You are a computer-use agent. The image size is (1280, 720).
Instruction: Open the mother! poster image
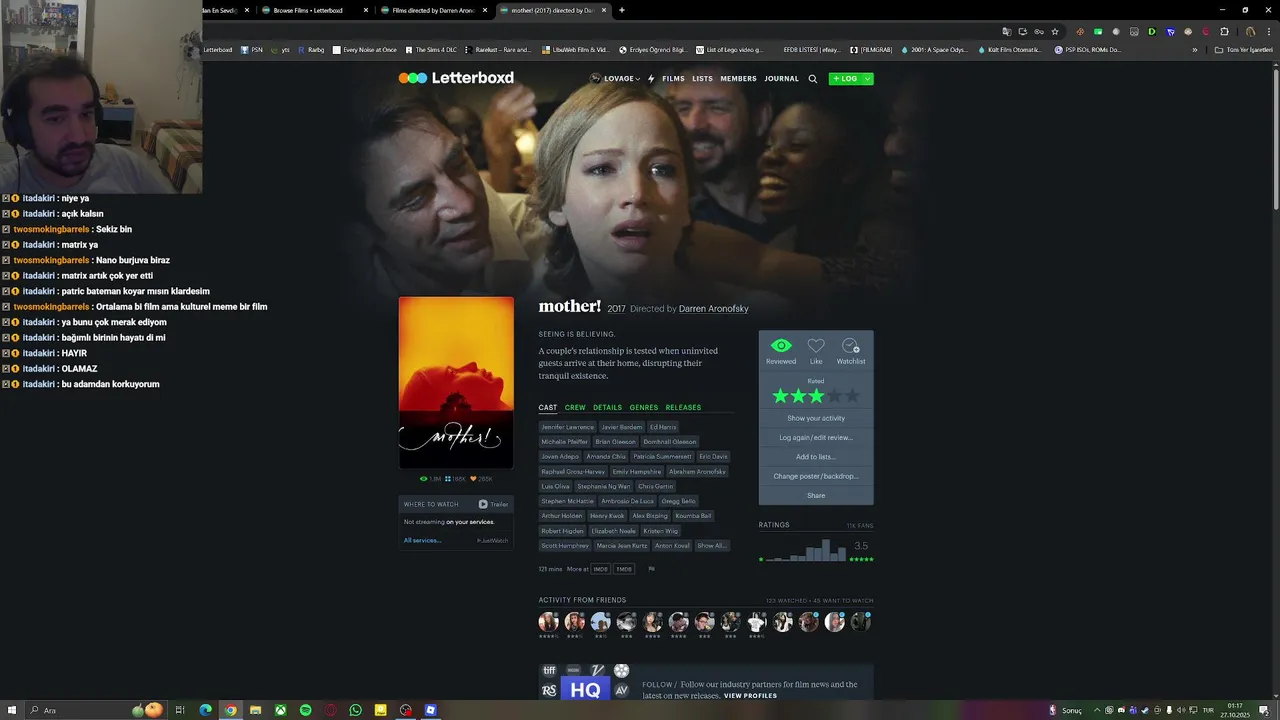pyautogui.click(x=456, y=382)
